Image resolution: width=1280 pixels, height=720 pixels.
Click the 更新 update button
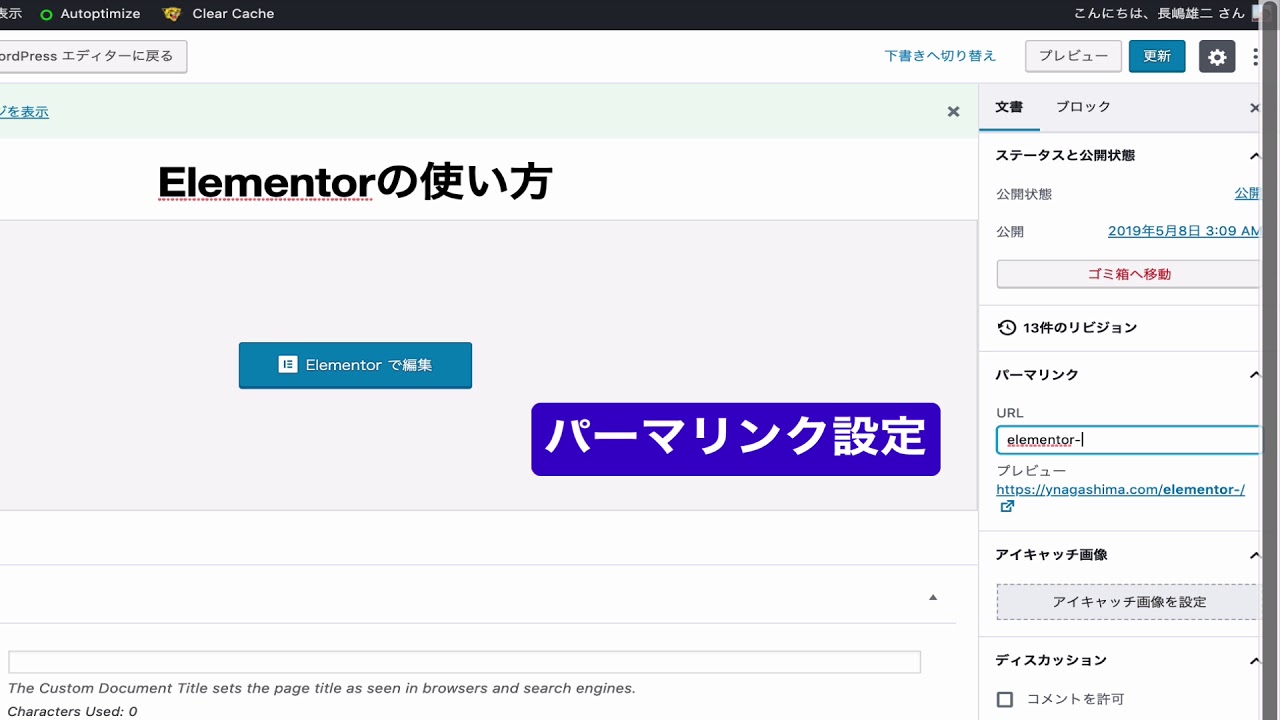coord(1157,56)
